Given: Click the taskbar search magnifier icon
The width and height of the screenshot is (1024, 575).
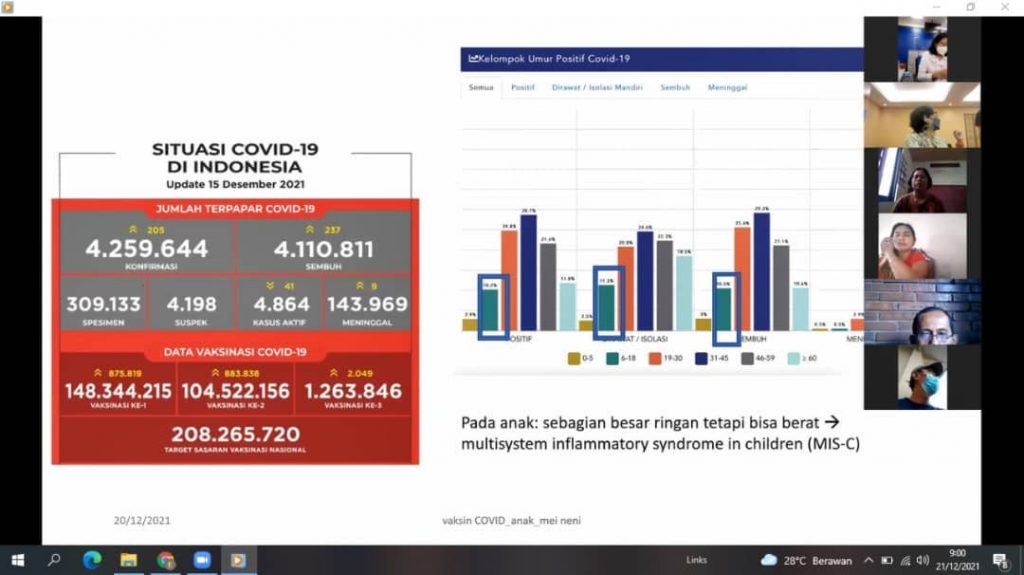Looking at the screenshot, I should pos(54,560).
